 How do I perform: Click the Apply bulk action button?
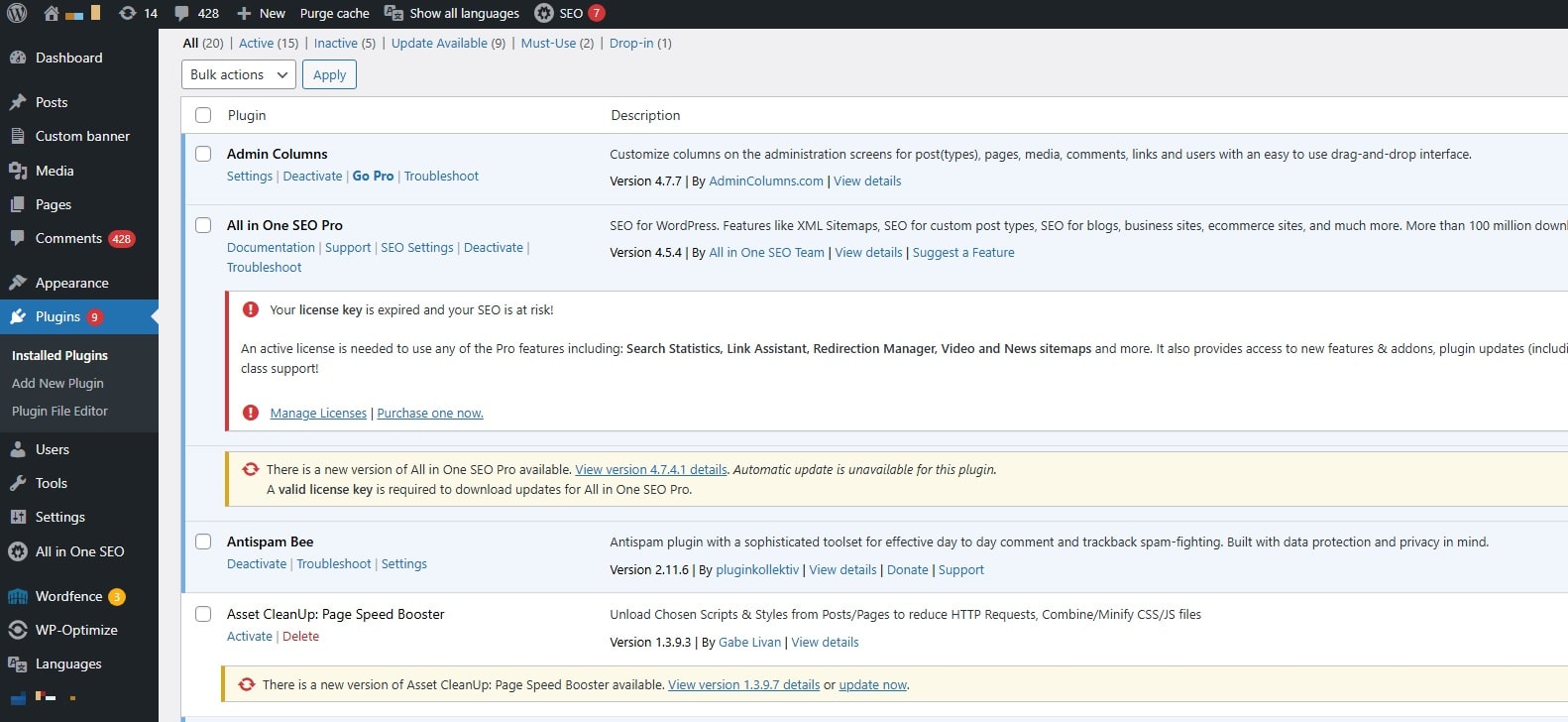coord(329,74)
